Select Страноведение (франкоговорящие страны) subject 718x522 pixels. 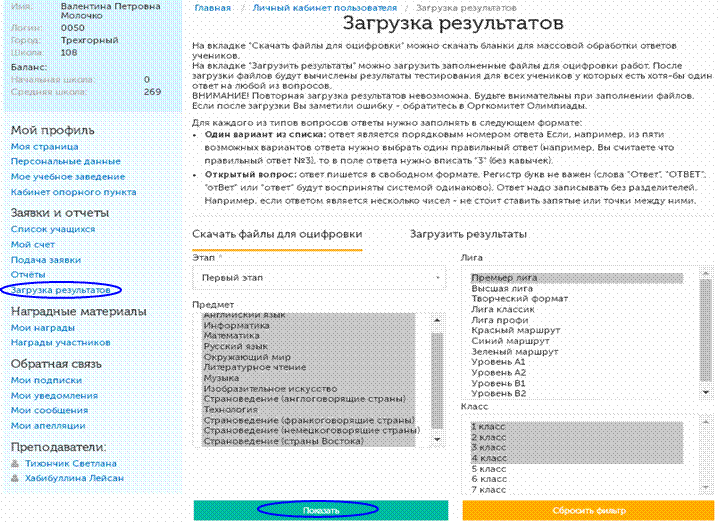tap(309, 420)
